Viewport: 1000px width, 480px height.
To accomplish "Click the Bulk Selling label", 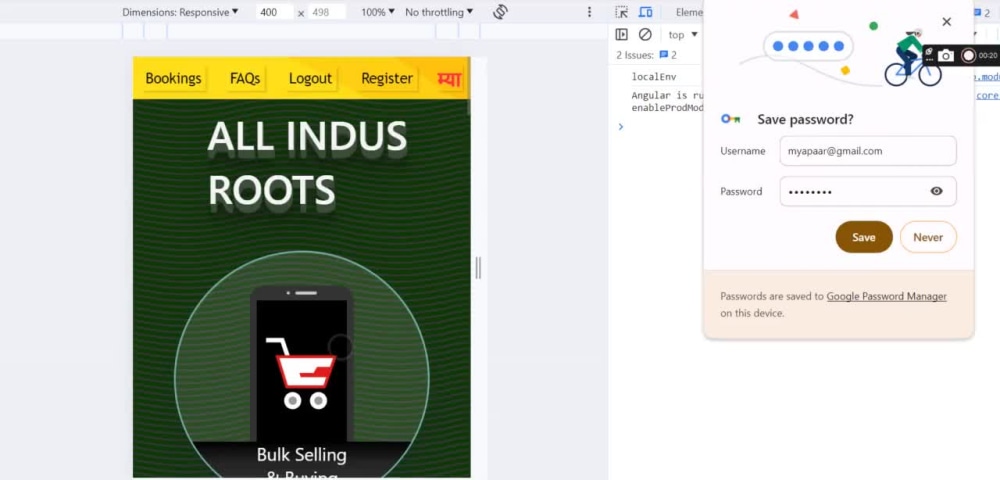I will tap(302, 455).
